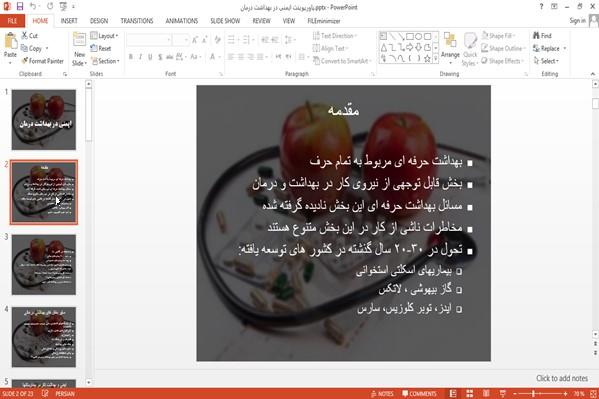Toggle Bullets list button
The height and width of the screenshot is (399, 599).
pyautogui.click(x=232, y=40)
